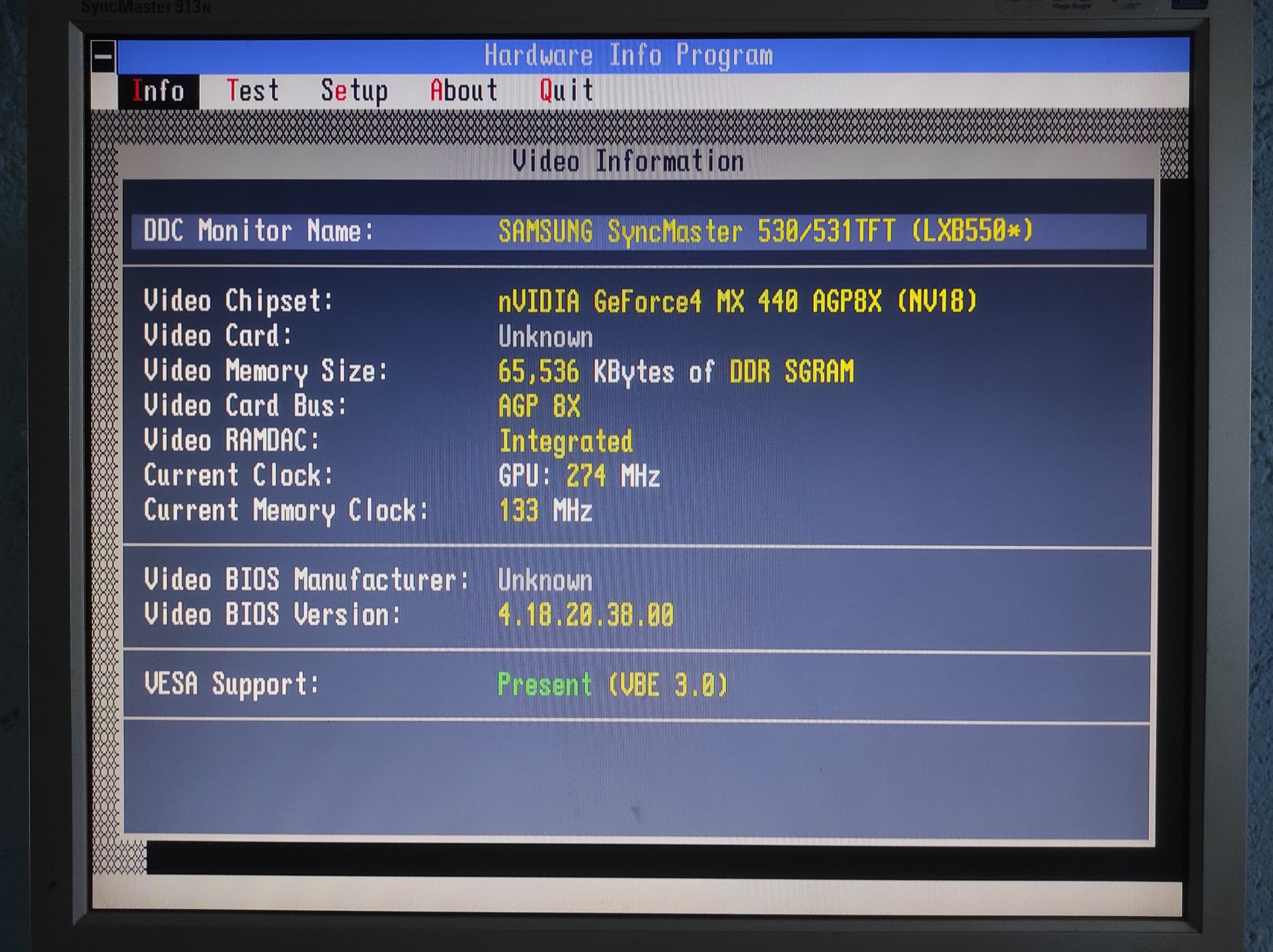The width and height of the screenshot is (1273, 952).
Task: Click the 133 MHz memory clock value
Action: point(545,511)
